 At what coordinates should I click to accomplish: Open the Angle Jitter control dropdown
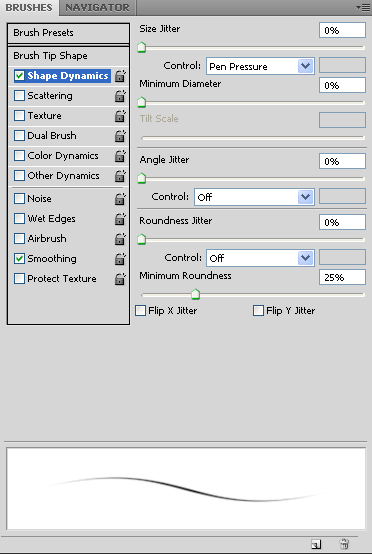click(254, 197)
